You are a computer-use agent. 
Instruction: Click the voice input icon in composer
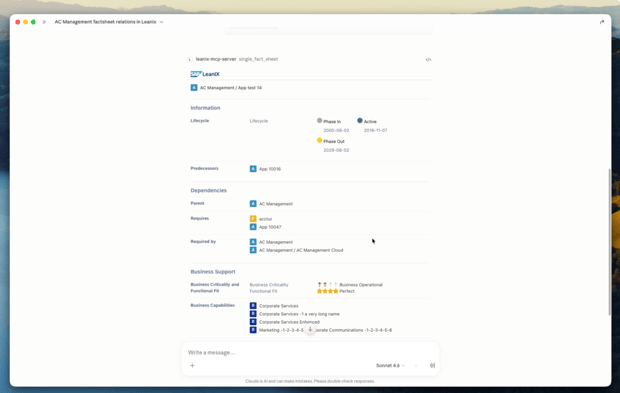click(x=433, y=365)
